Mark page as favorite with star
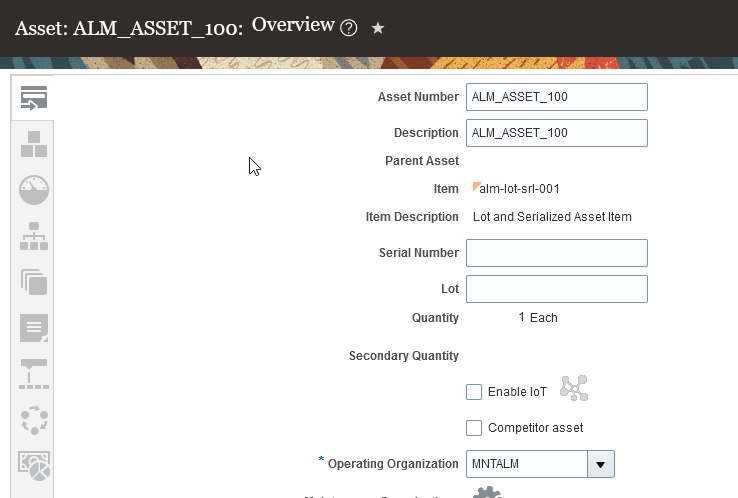Screen dimensions: 738x498 (x=378, y=28)
